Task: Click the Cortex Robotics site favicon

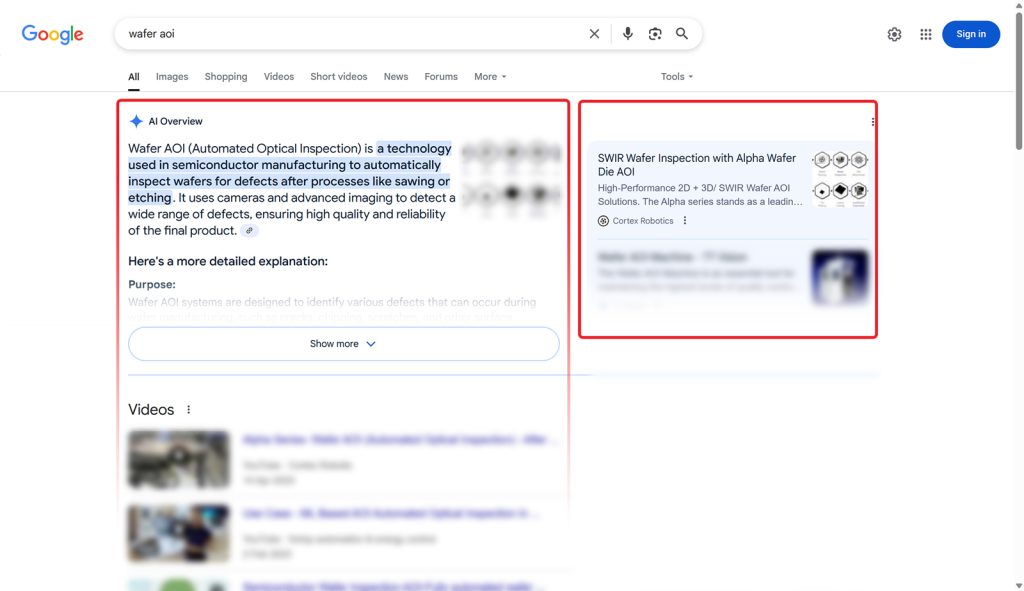Action: coord(603,221)
